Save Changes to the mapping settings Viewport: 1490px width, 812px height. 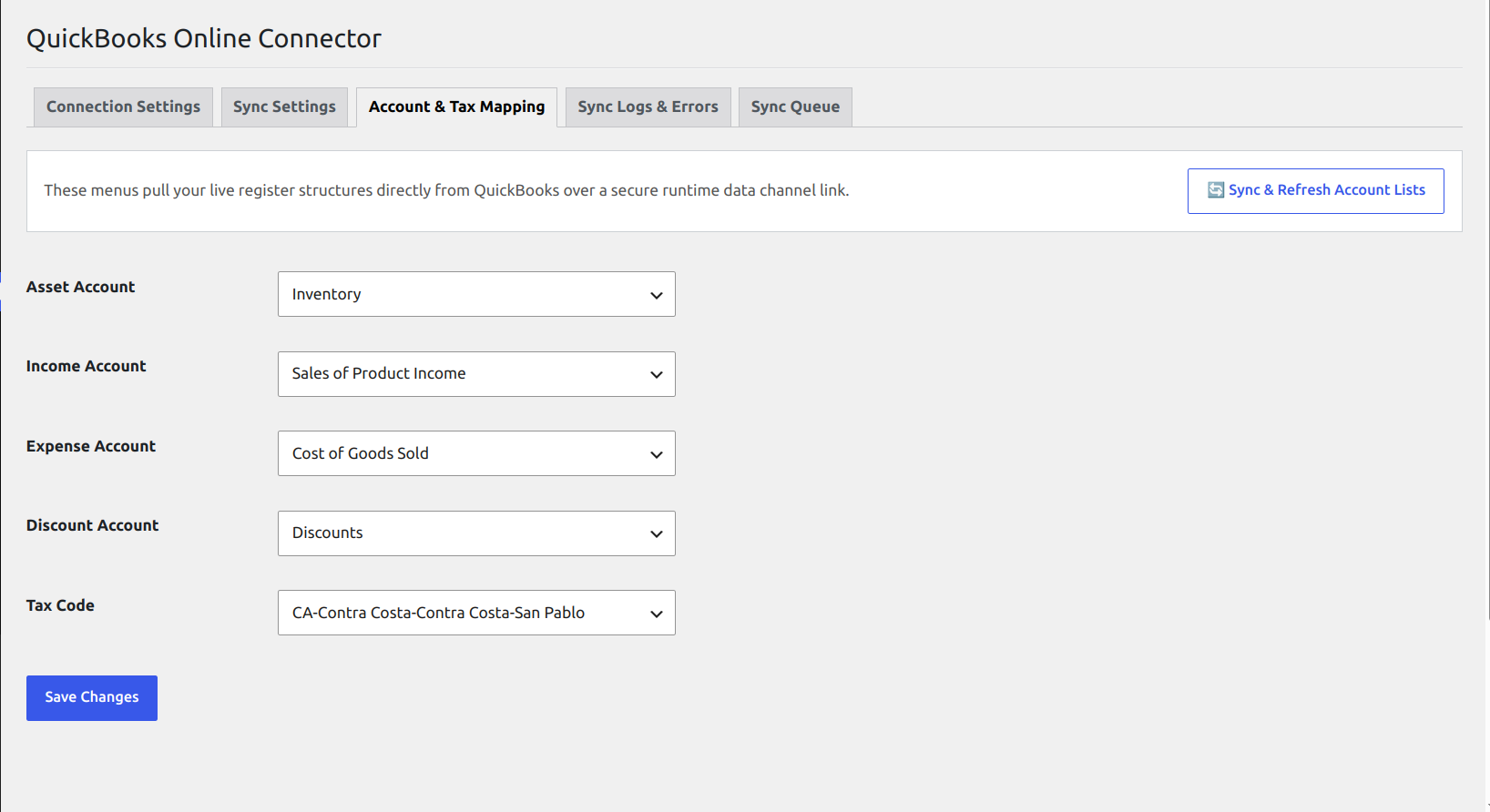pyautogui.click(x=92, y=698)
